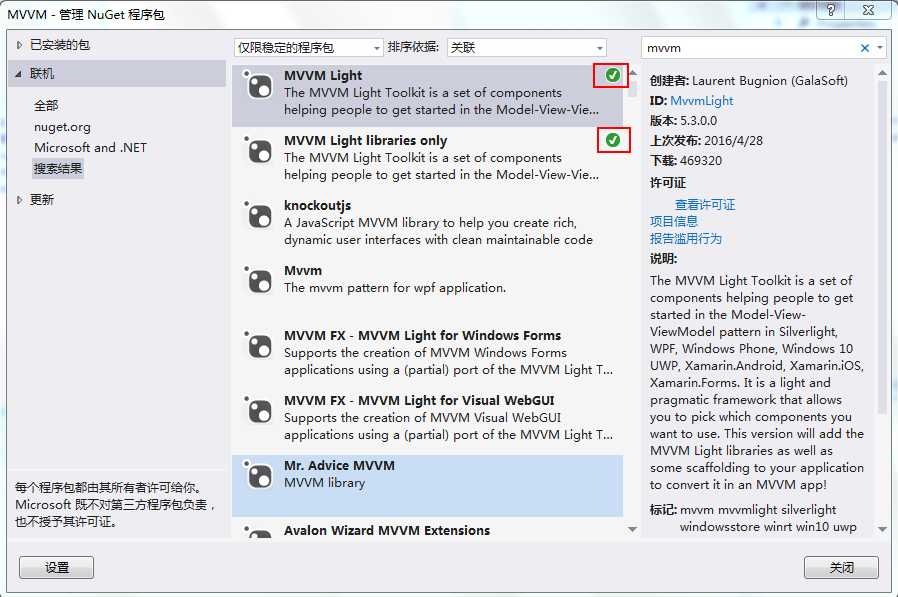Clear the mvvm search text with X
This screenshot has height=597, width=898.
click(865, 48)
